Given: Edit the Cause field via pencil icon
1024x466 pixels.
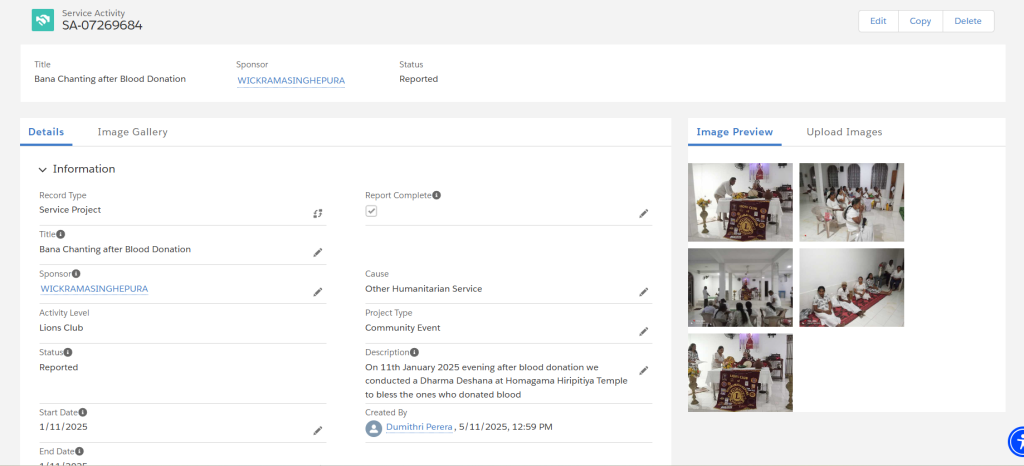Looking at the screenshot, I should 643,292.
